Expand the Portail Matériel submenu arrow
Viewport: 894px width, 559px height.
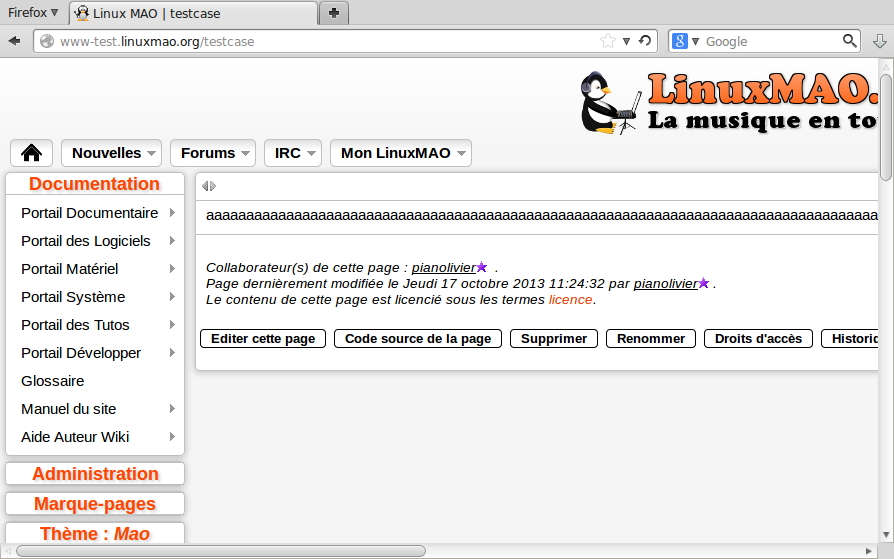coord(172,269)
